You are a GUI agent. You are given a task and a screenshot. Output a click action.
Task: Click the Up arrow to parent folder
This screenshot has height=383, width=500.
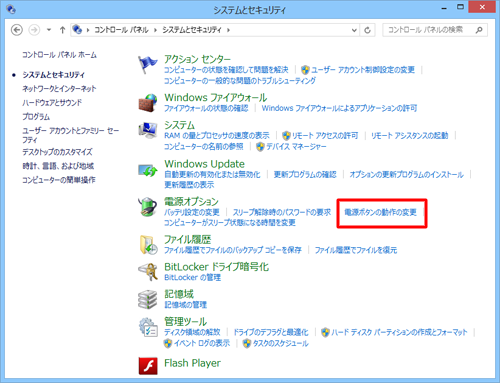62,30
